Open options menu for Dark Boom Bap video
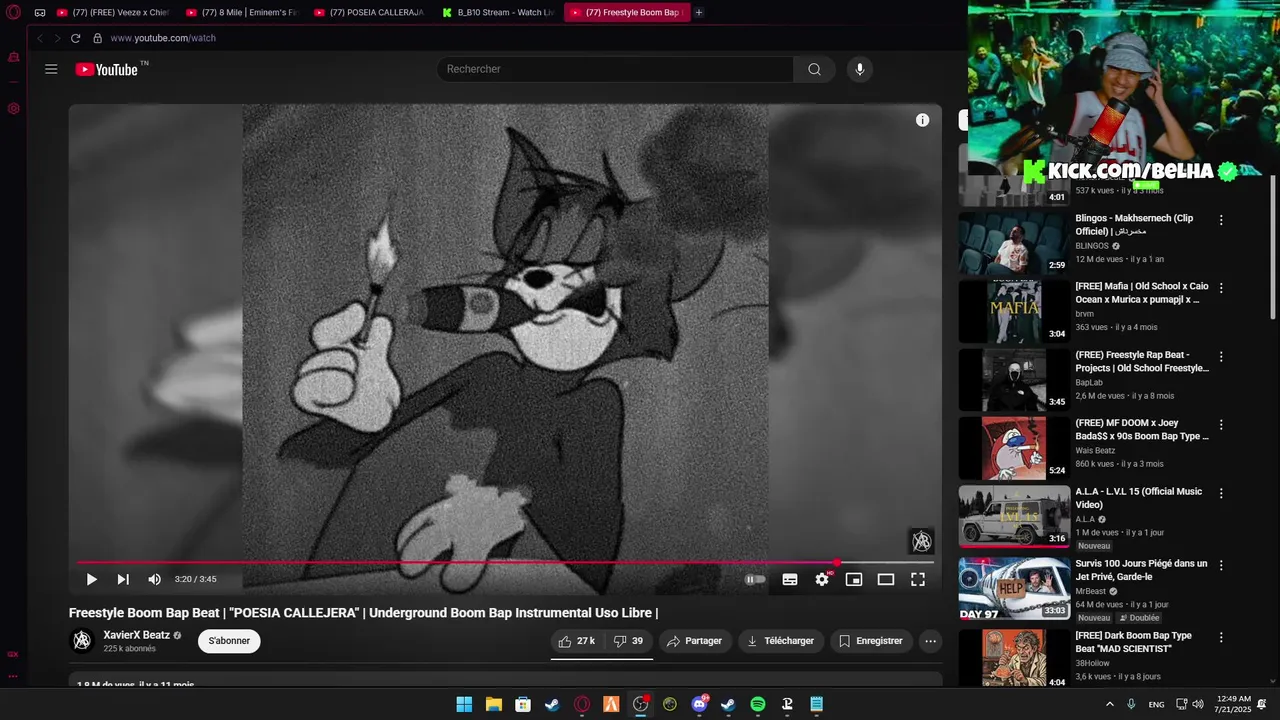Screen dimensions: 1280x720 (1221, 637)
